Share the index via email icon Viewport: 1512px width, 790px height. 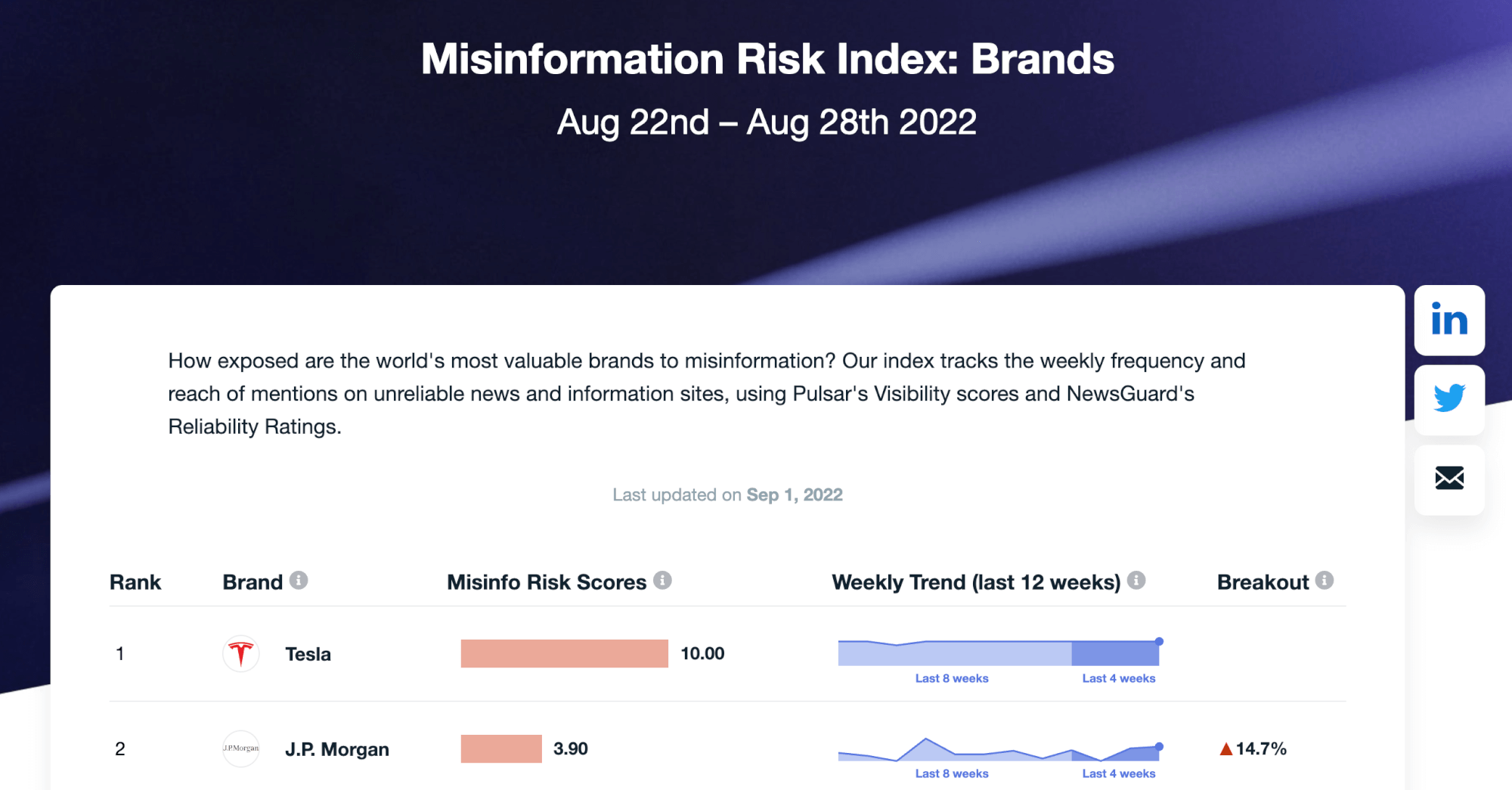(x=1448, y=479)
